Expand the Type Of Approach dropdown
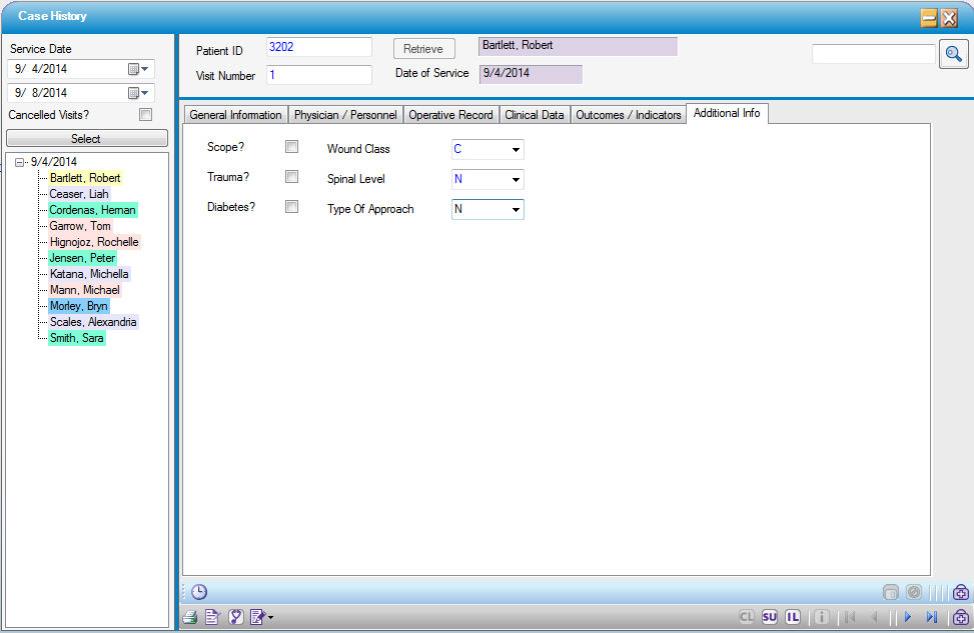The height and width of the screenshot is (633, 974). pos(518,209)
